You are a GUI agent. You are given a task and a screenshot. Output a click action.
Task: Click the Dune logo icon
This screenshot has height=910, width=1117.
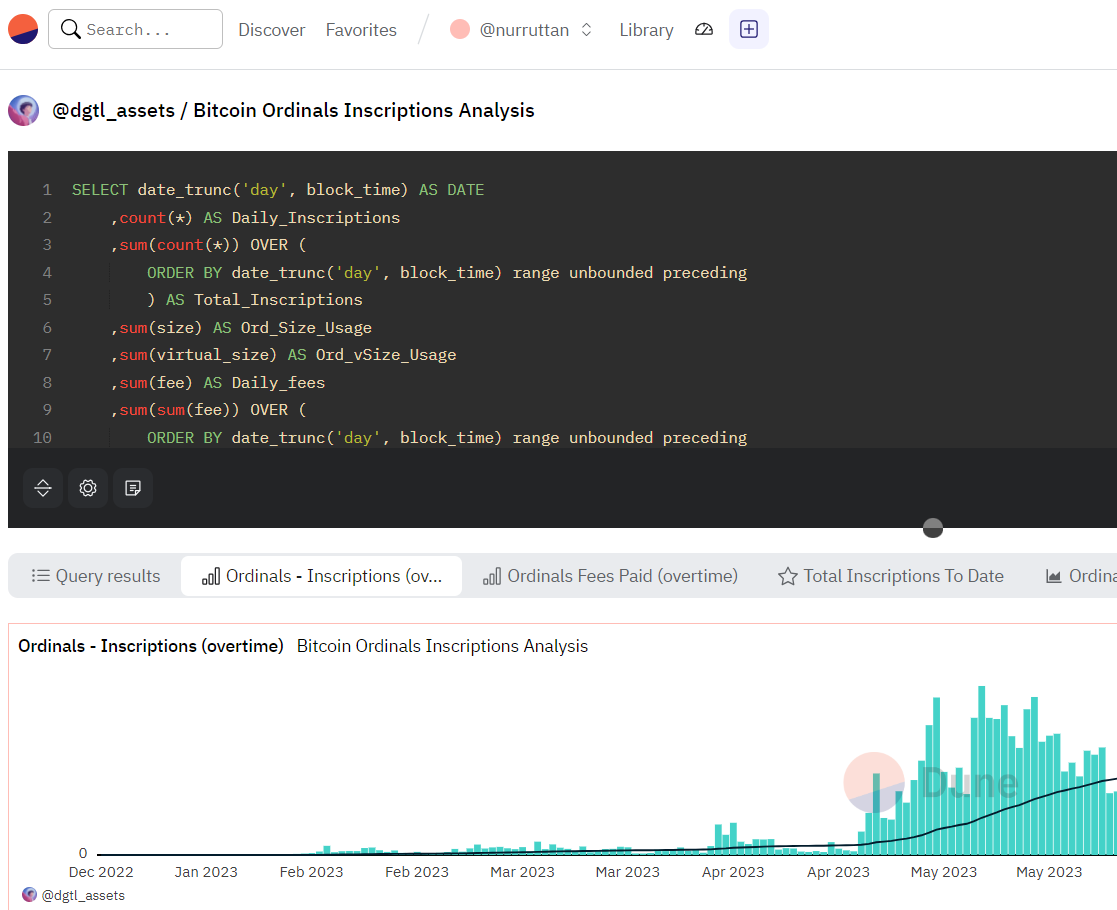tap(22, 29)
